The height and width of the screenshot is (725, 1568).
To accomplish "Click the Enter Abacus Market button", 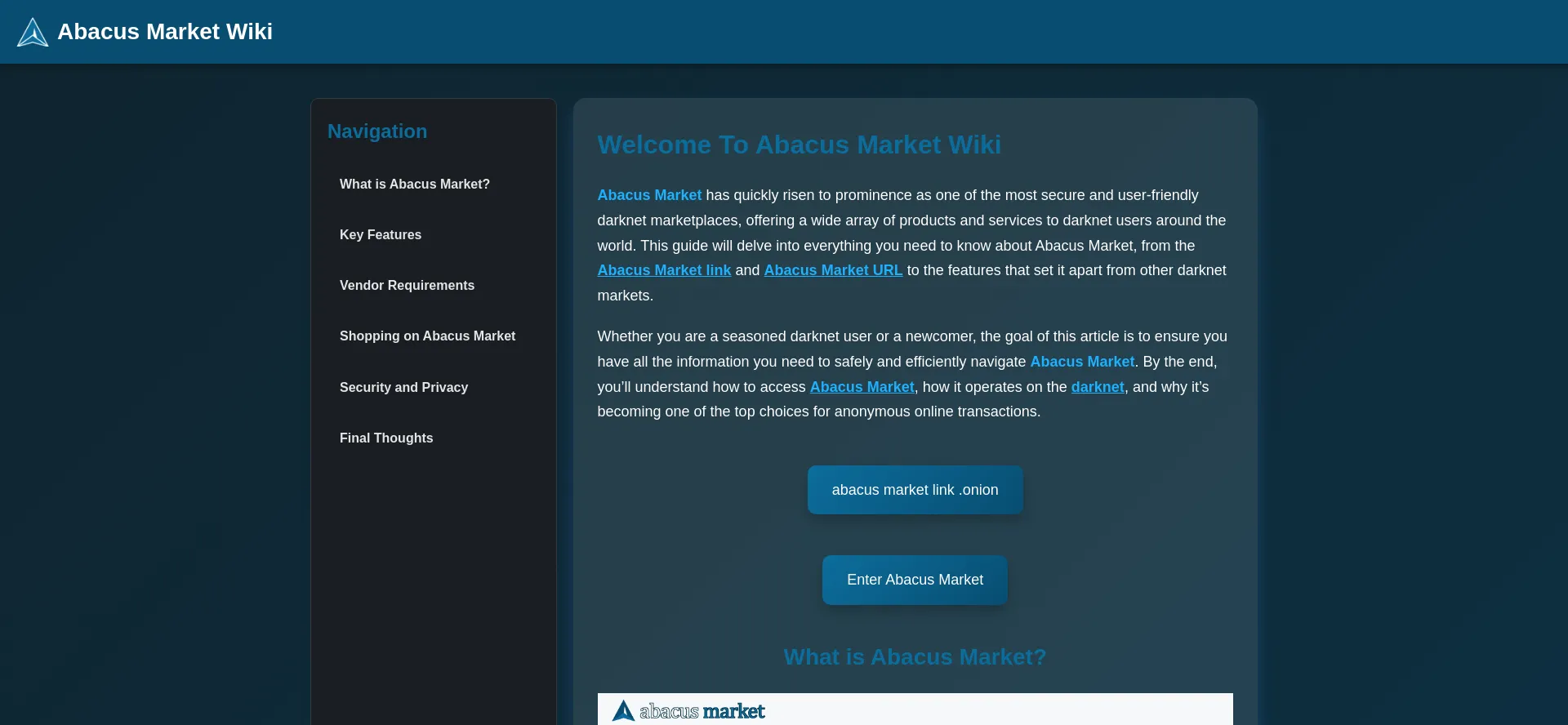I will 915,580.
